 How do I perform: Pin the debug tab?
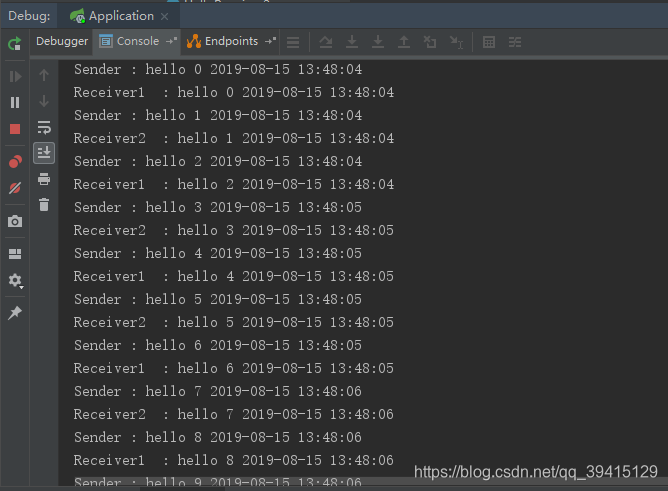click(x=15, y=313)
